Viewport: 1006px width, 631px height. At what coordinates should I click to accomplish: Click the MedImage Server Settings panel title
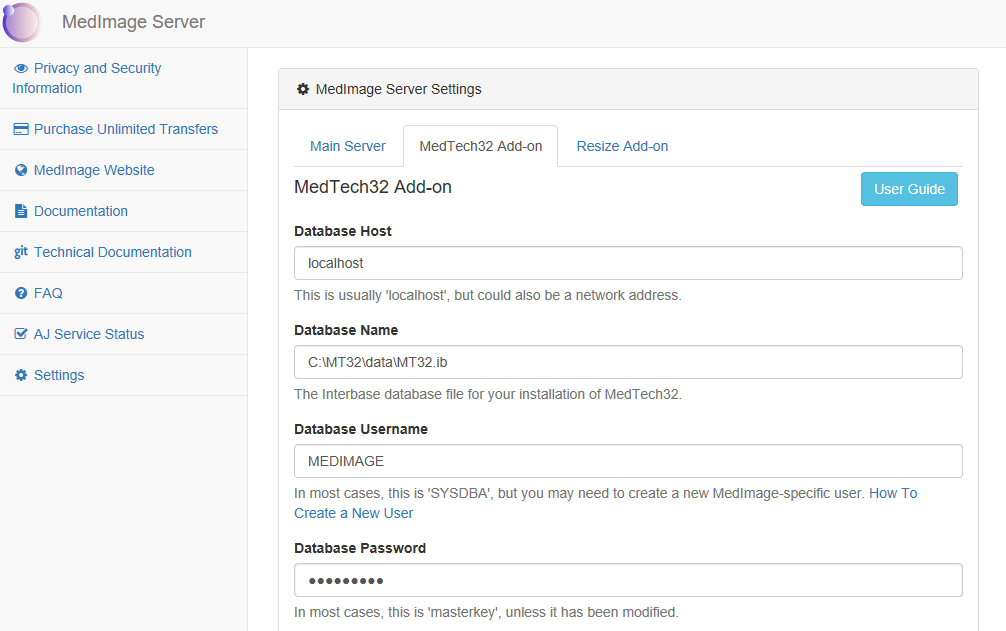pos(398,89)
